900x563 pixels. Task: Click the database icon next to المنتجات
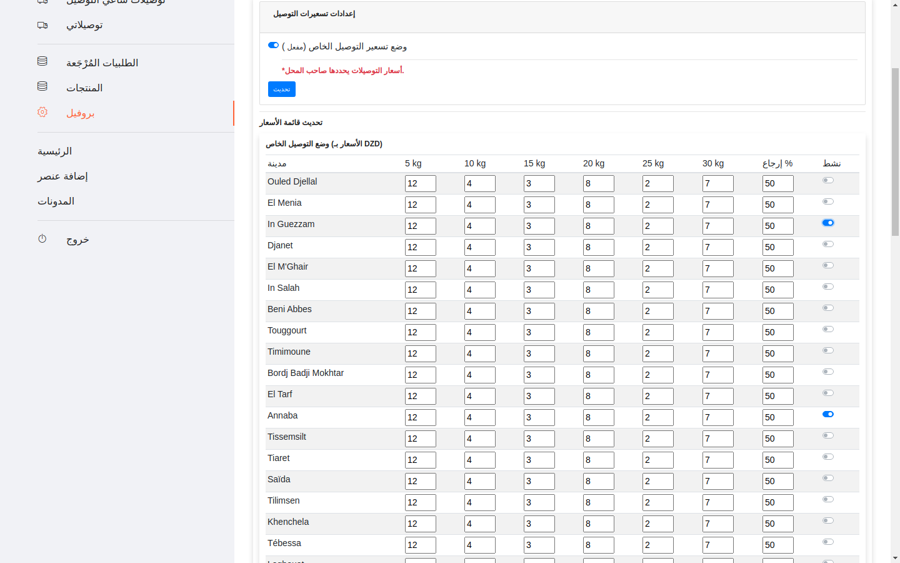pos(42,87)
